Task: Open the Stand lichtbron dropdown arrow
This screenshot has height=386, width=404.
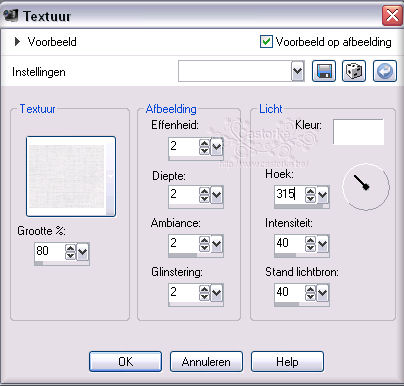Action: [x=323, y=293]
